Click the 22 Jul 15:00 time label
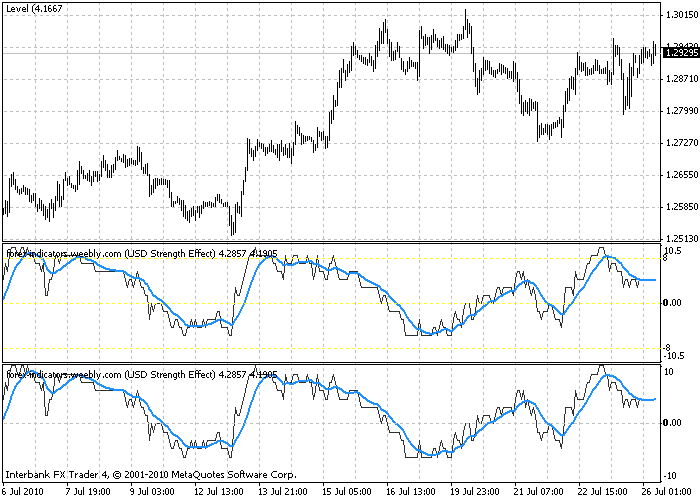The height and width of the screenshot is (500, 700). 603,492
